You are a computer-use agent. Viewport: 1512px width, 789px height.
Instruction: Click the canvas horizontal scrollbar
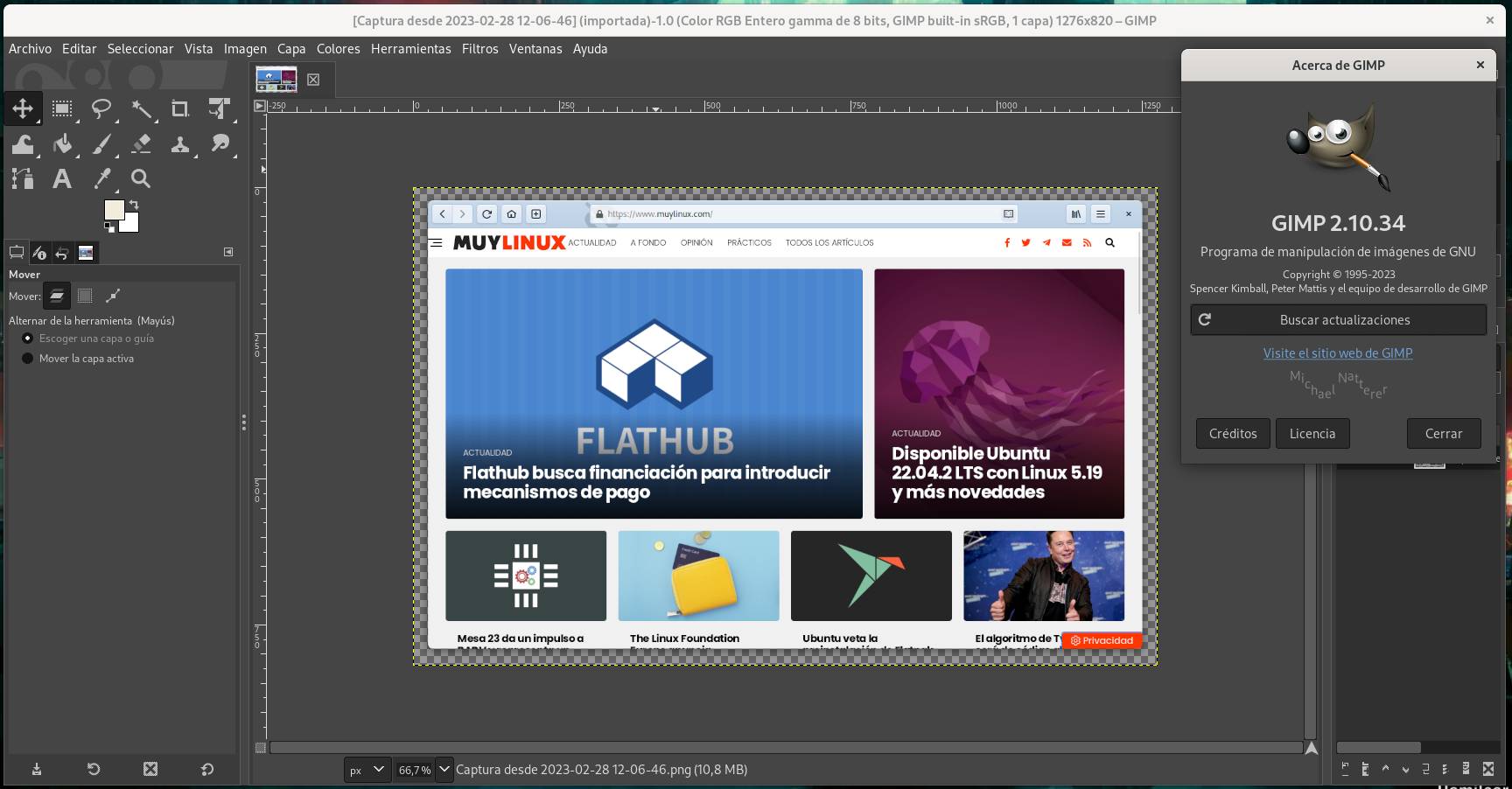coord(786,748)
